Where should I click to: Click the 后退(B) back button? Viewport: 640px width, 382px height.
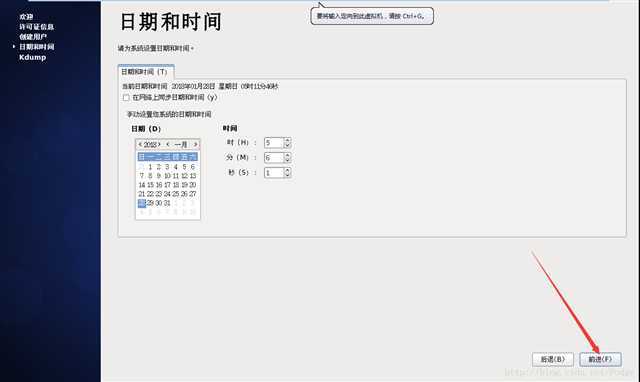[553, 360]
